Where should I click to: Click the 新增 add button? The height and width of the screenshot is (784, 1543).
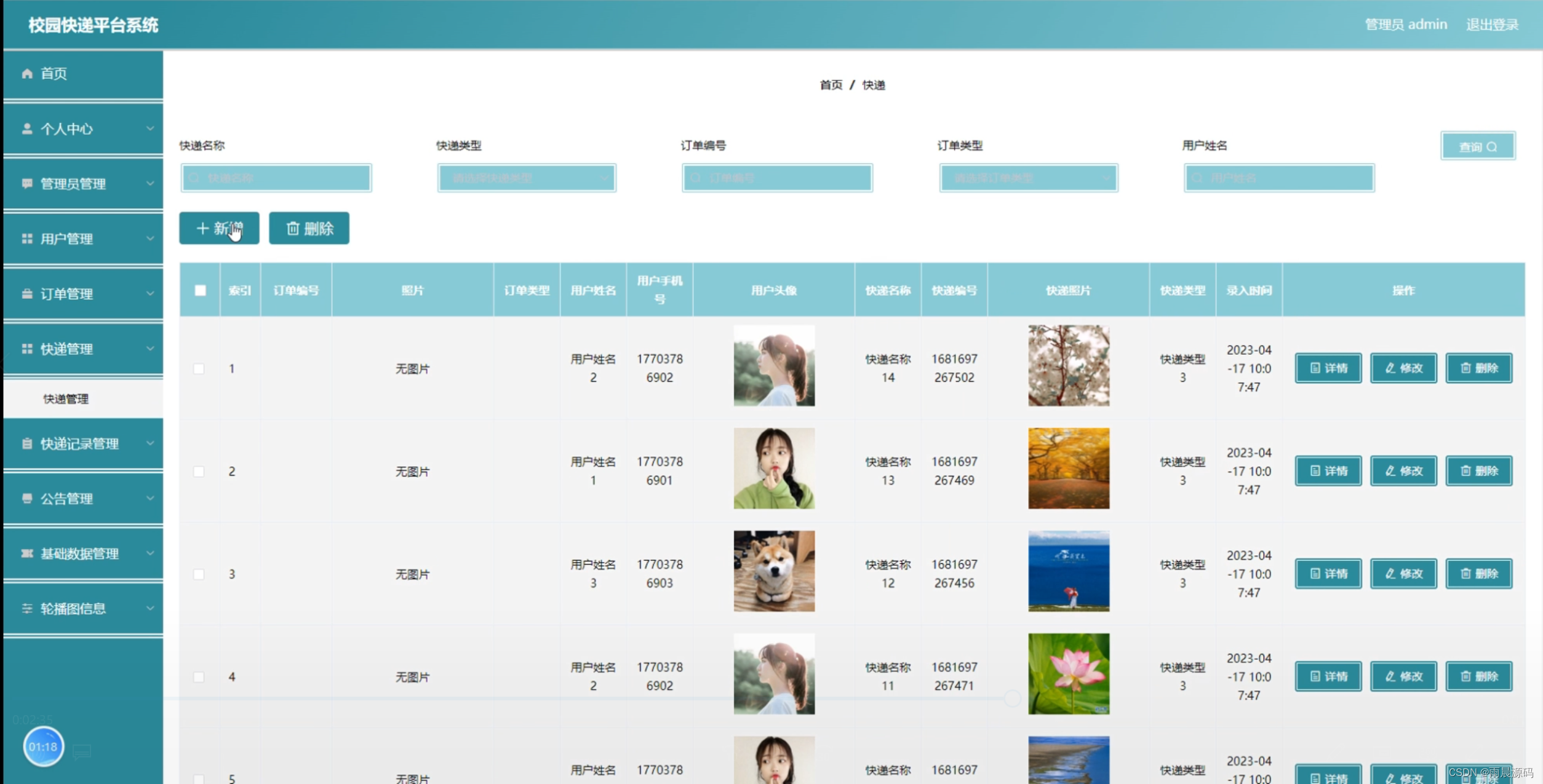click(219, 229)
